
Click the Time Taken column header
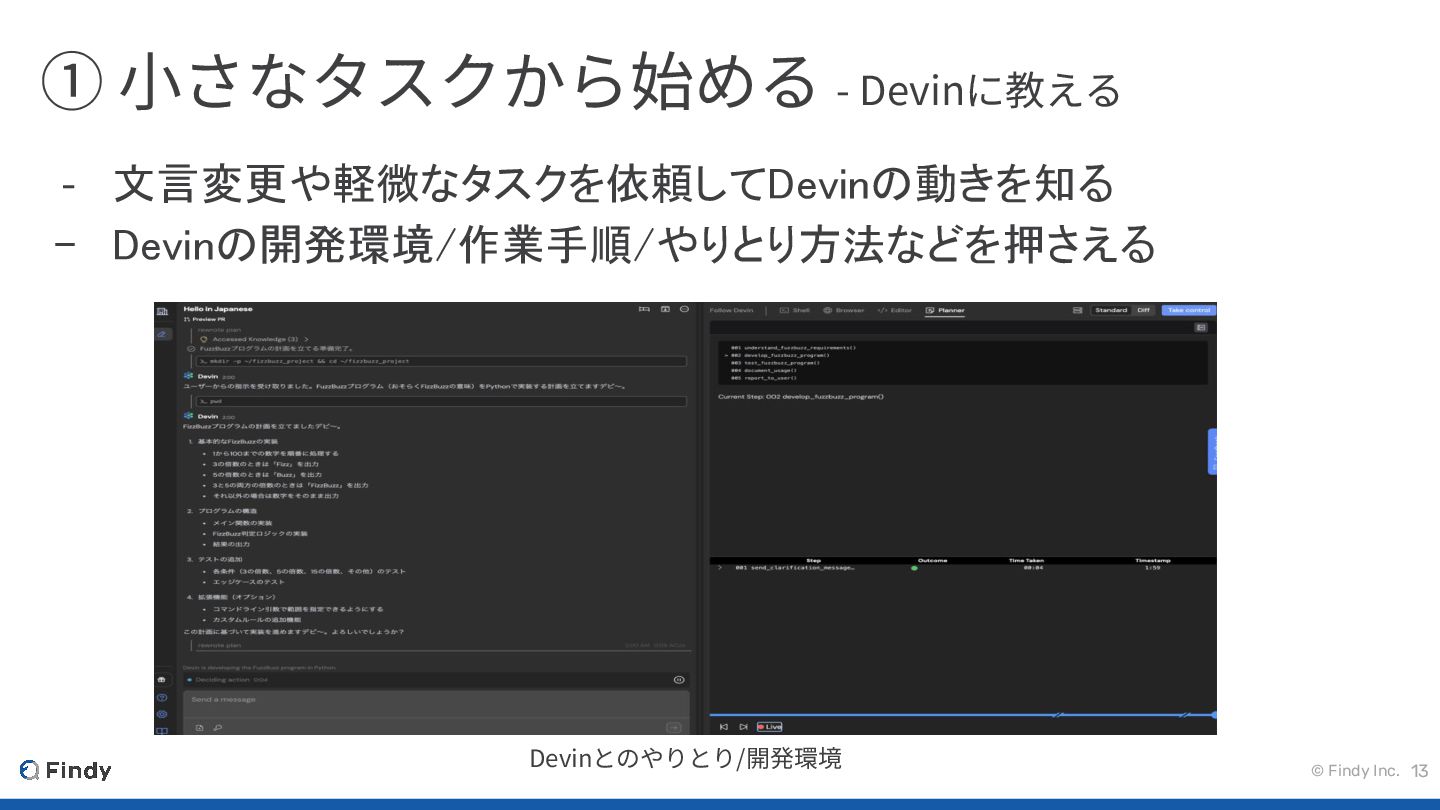pos(1026,560)
